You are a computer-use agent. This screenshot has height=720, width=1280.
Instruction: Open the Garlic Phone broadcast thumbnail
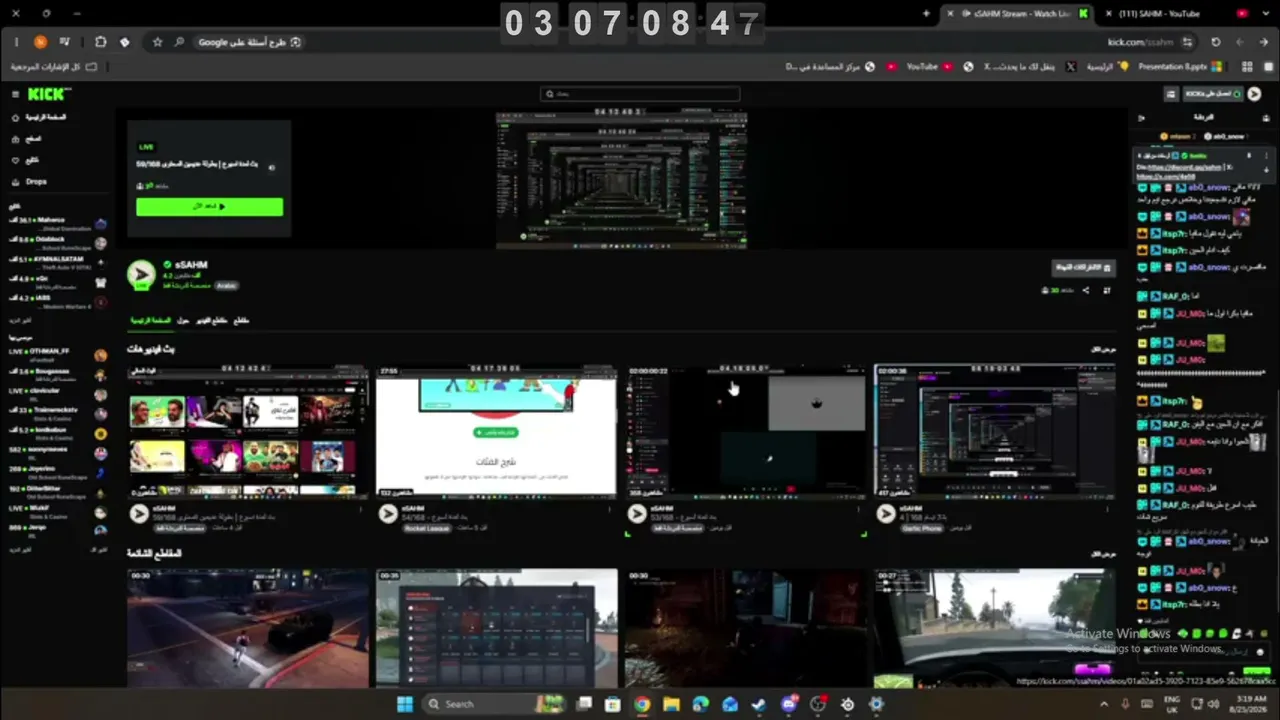coord(995,431)
